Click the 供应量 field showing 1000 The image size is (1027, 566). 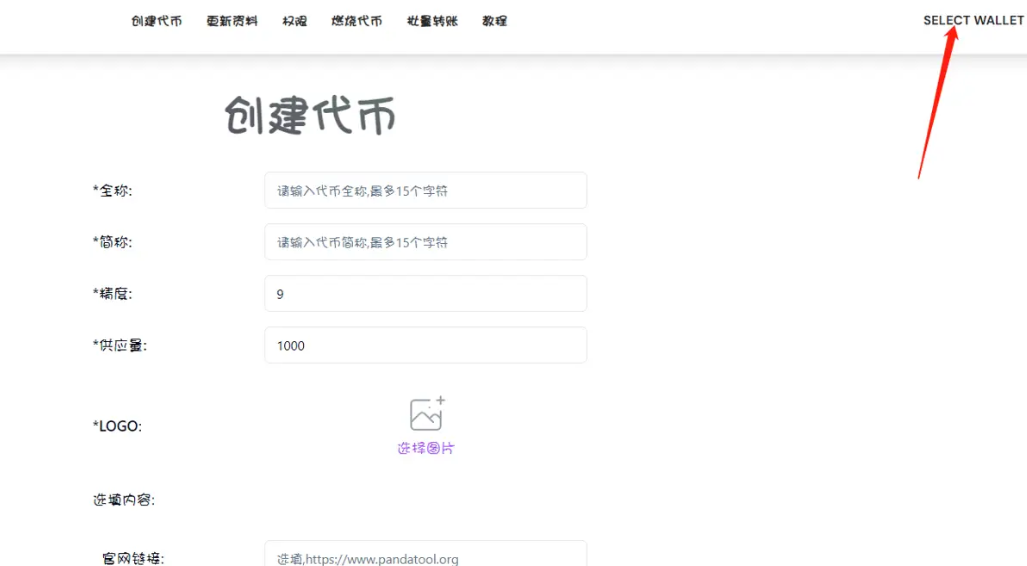click(x=425, y=345)
